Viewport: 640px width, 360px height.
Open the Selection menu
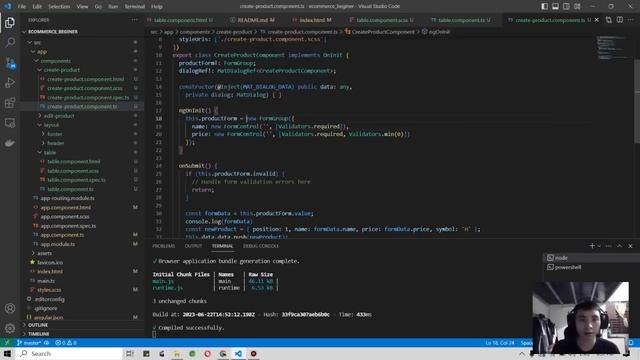pyautogui.click(x=59, y=7)
